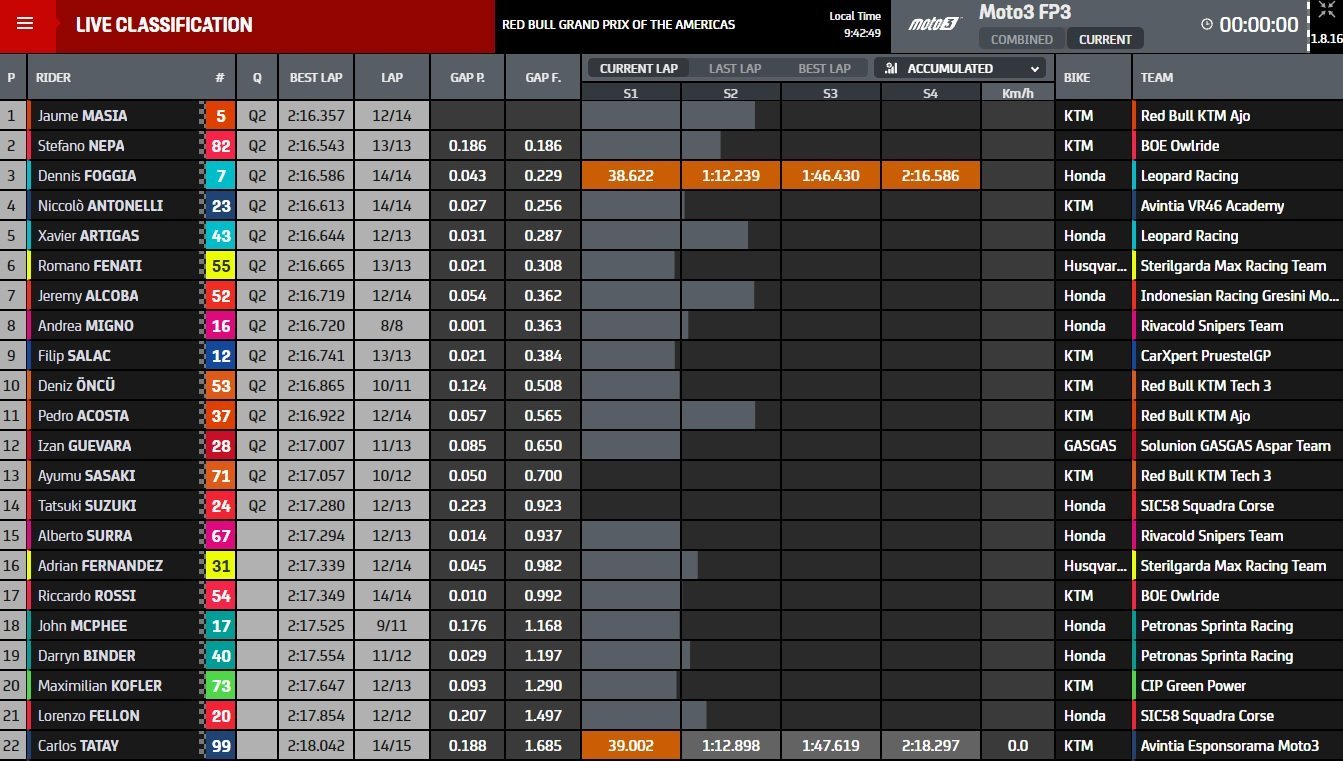Select rider name Dennis FOGGIA
The height and width of the screenshot is (761, 1343).
(x=87, y=175)
